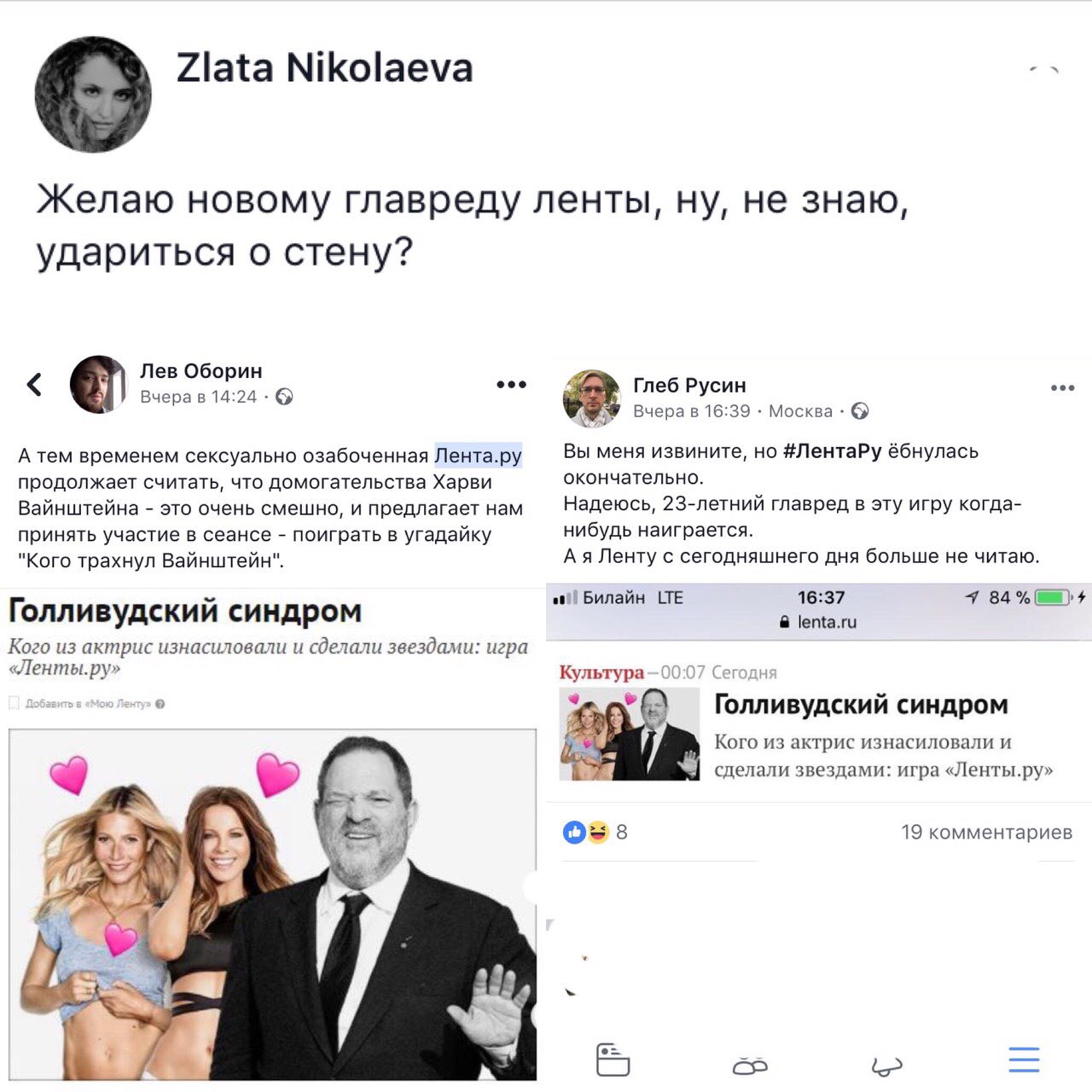The height and width of the screenshot is (1092, 1092).
Task: Follow the highlighted Лента.ру link
Action: click(x=478, y=456)
